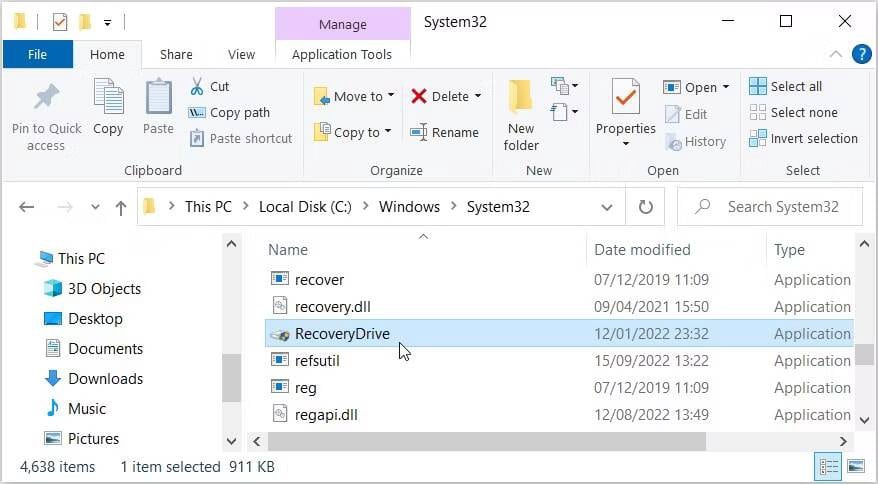Switch to the Home tab
The width and height of the screenshot is (878, 484).
pos(107,54)
